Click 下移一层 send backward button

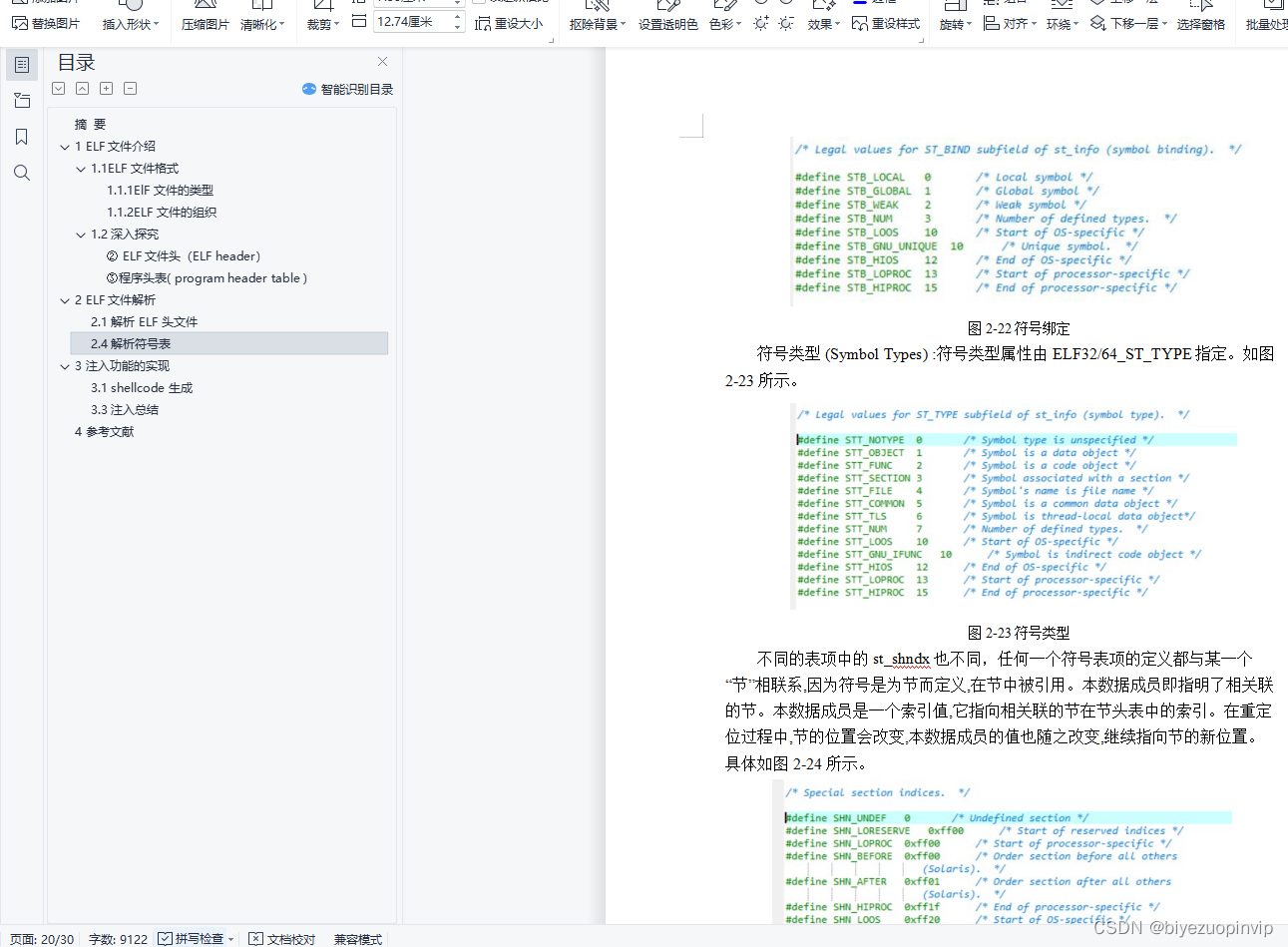tap(1128, 23)
